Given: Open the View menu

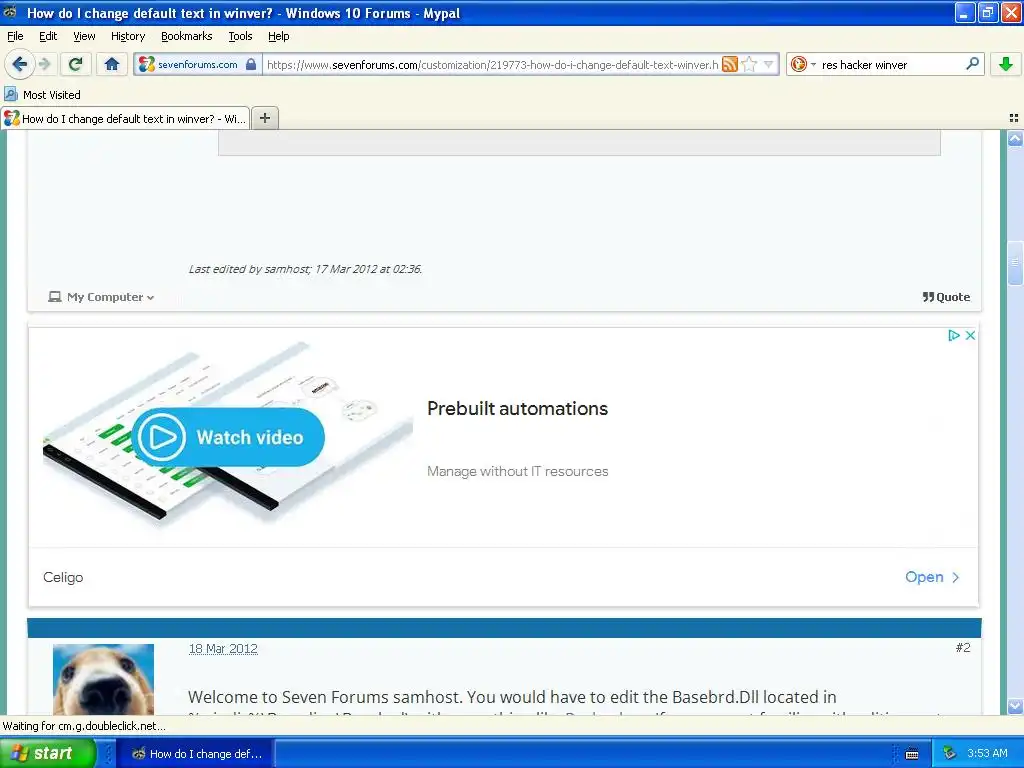Looking at the screenshot, I should [84, 36].
